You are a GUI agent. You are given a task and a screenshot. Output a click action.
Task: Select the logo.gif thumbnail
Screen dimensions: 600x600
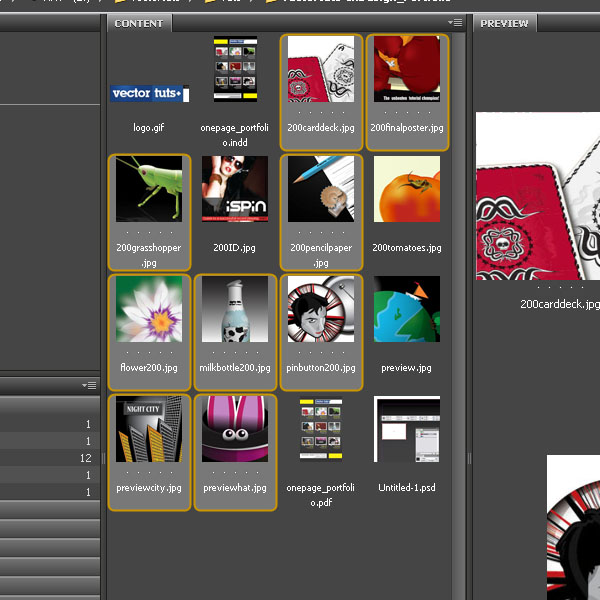(x=149, y=93)
